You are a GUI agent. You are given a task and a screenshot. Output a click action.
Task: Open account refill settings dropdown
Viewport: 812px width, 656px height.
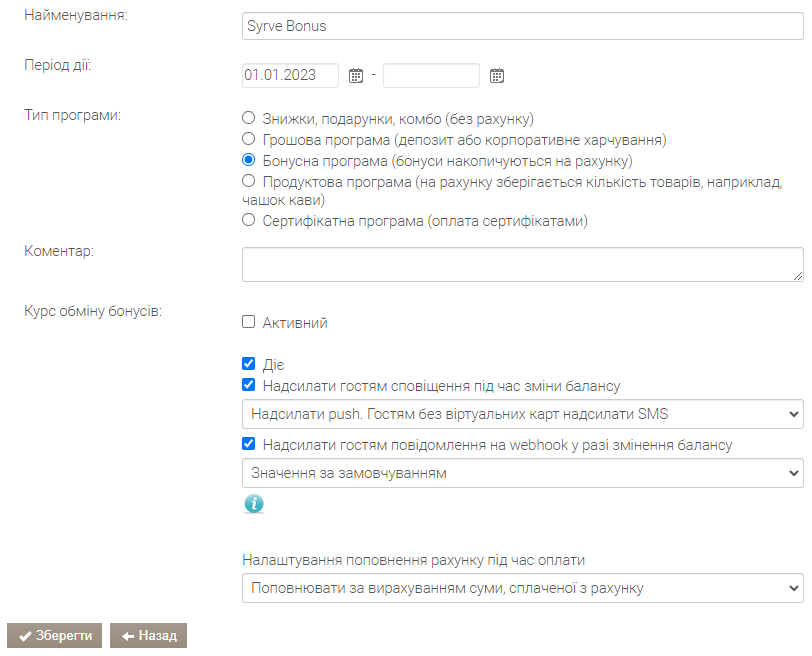pos(523,588)
